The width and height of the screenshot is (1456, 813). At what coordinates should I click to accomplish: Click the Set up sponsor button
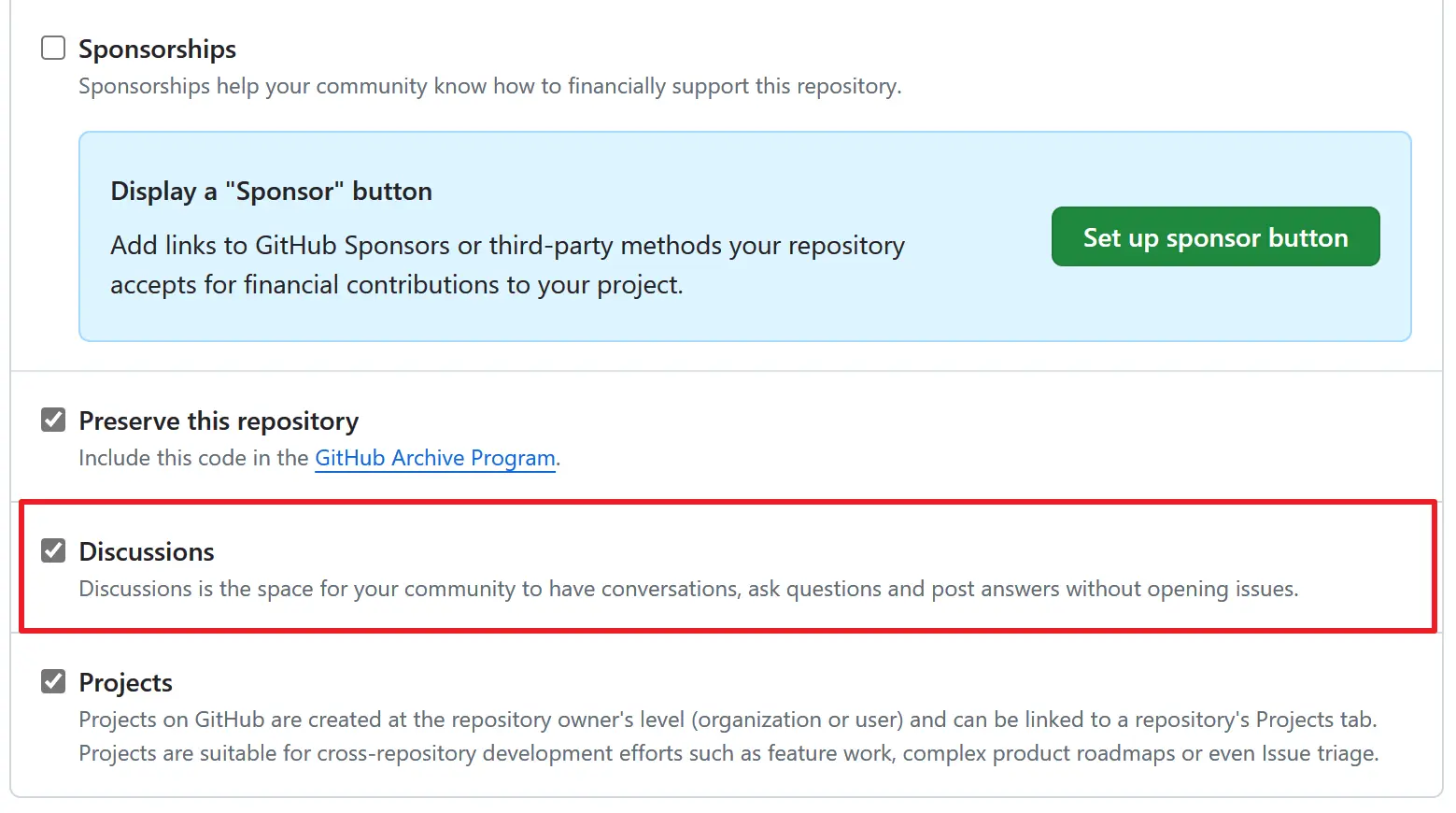coord(1215,237)
